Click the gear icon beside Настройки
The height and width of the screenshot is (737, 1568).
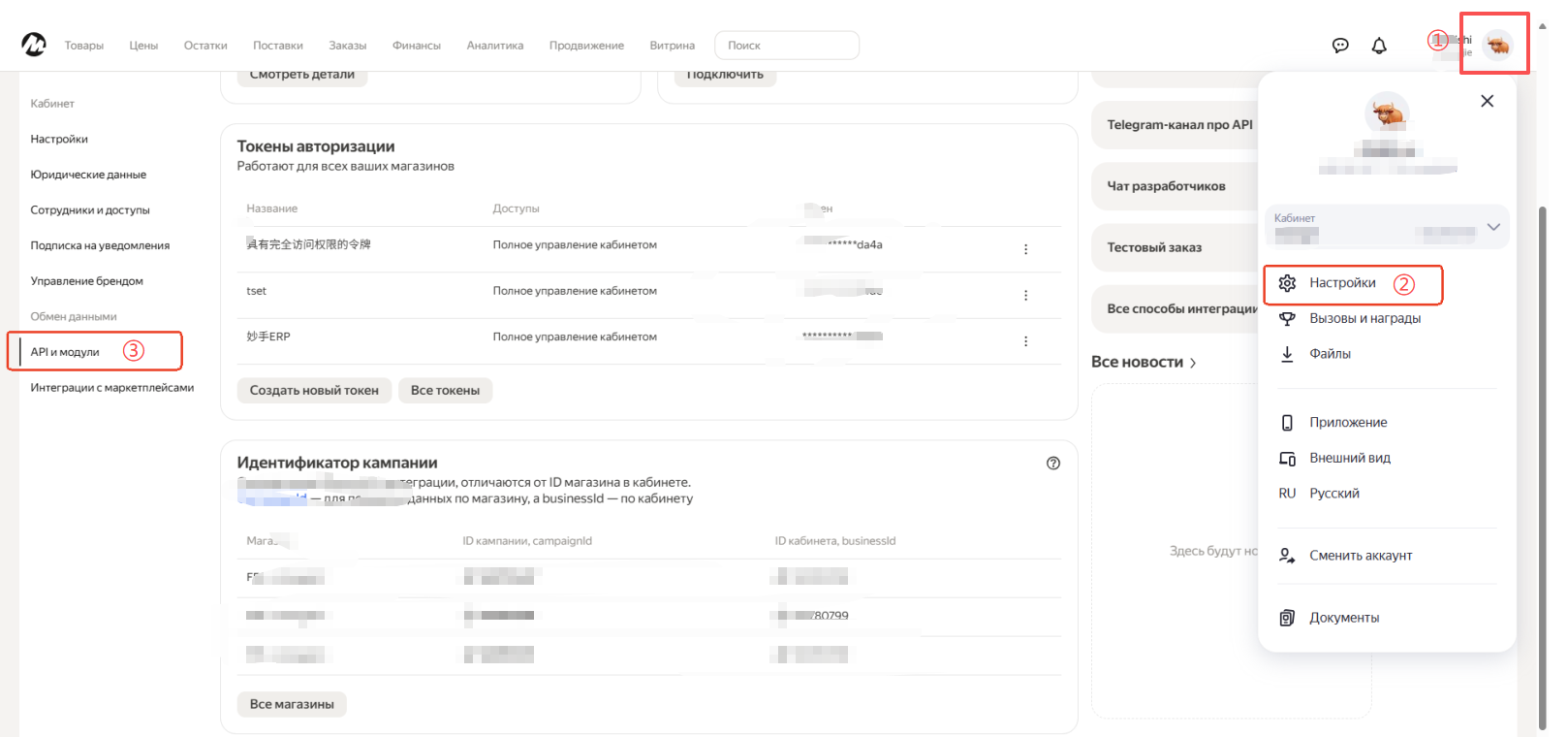(x=1287, y=283)
